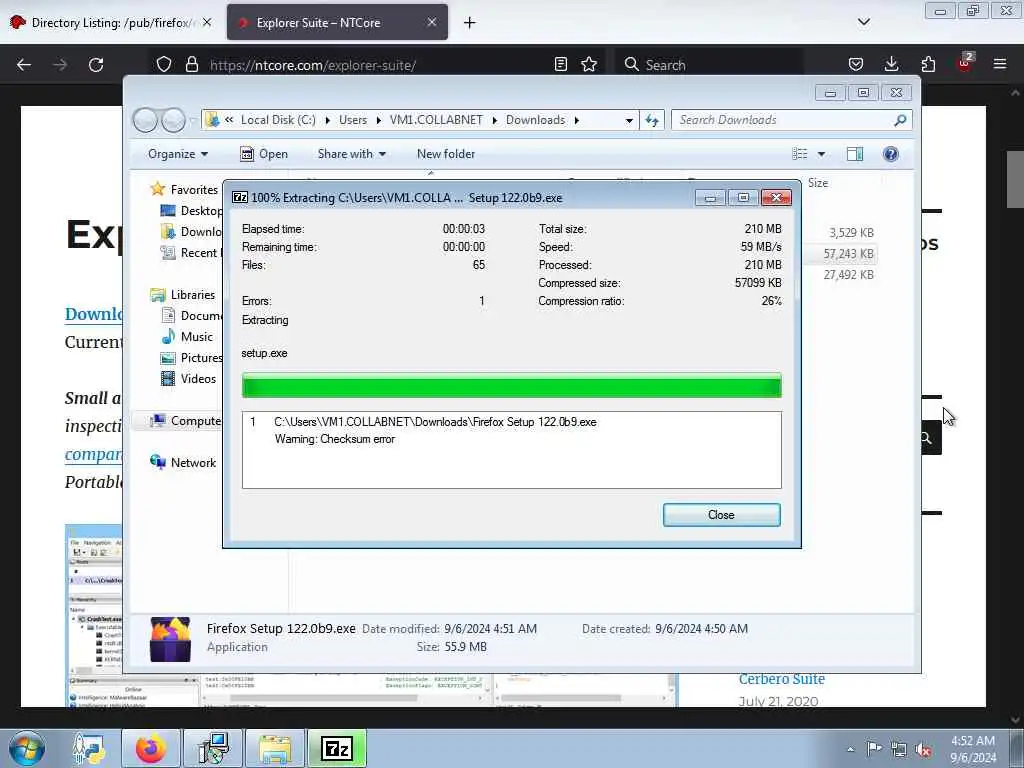Open the Windows Start menu

tap(27, 749)
